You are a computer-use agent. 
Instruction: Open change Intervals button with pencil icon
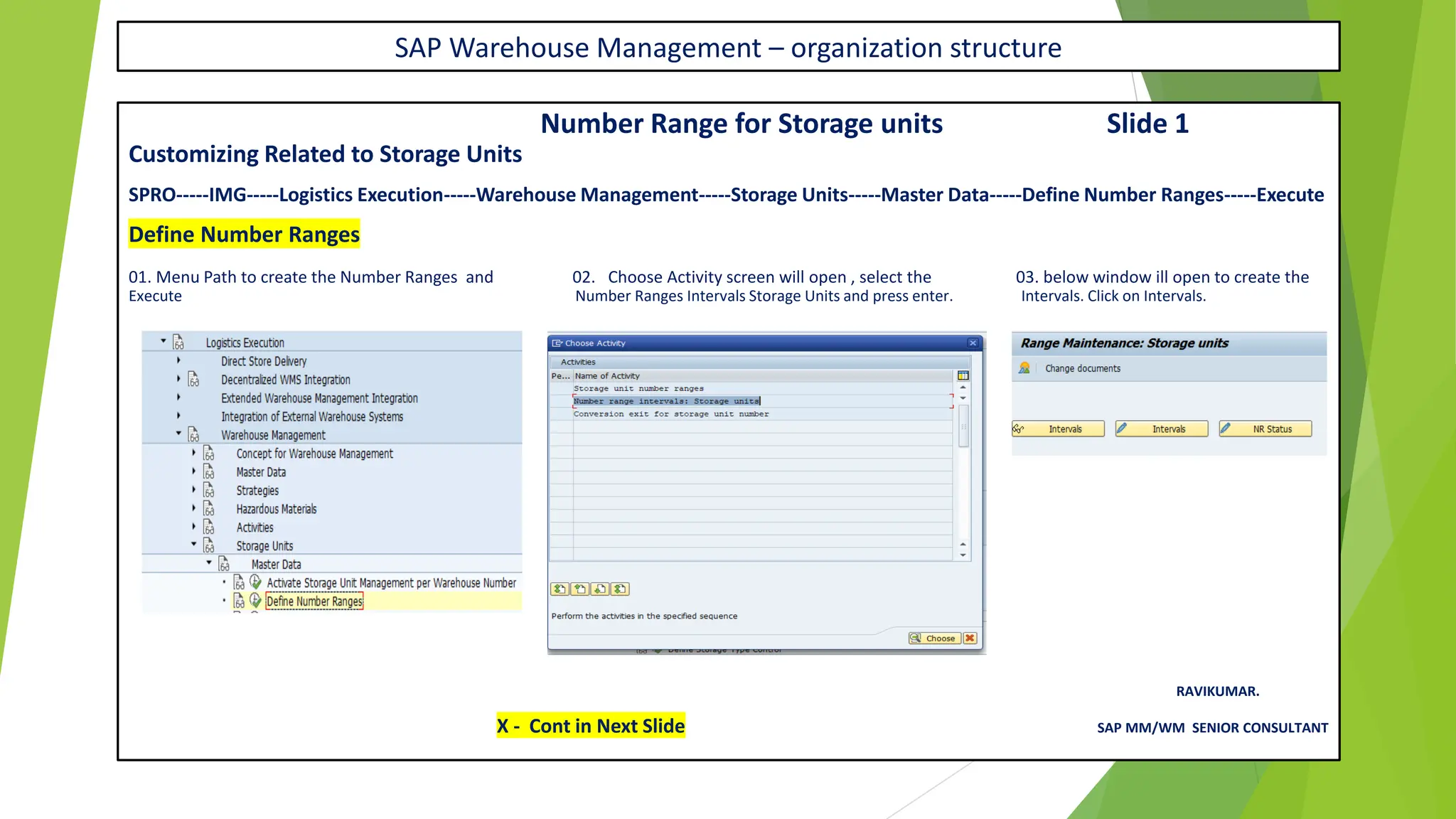coord(1162,429)
